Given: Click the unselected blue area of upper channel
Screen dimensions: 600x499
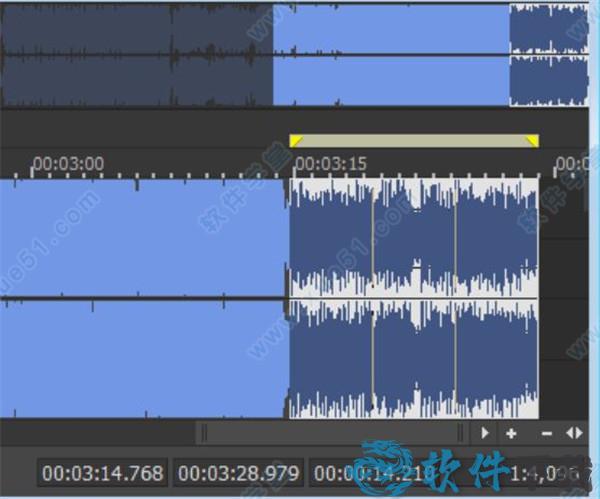Looking at the screenshot, I should 140,238.
